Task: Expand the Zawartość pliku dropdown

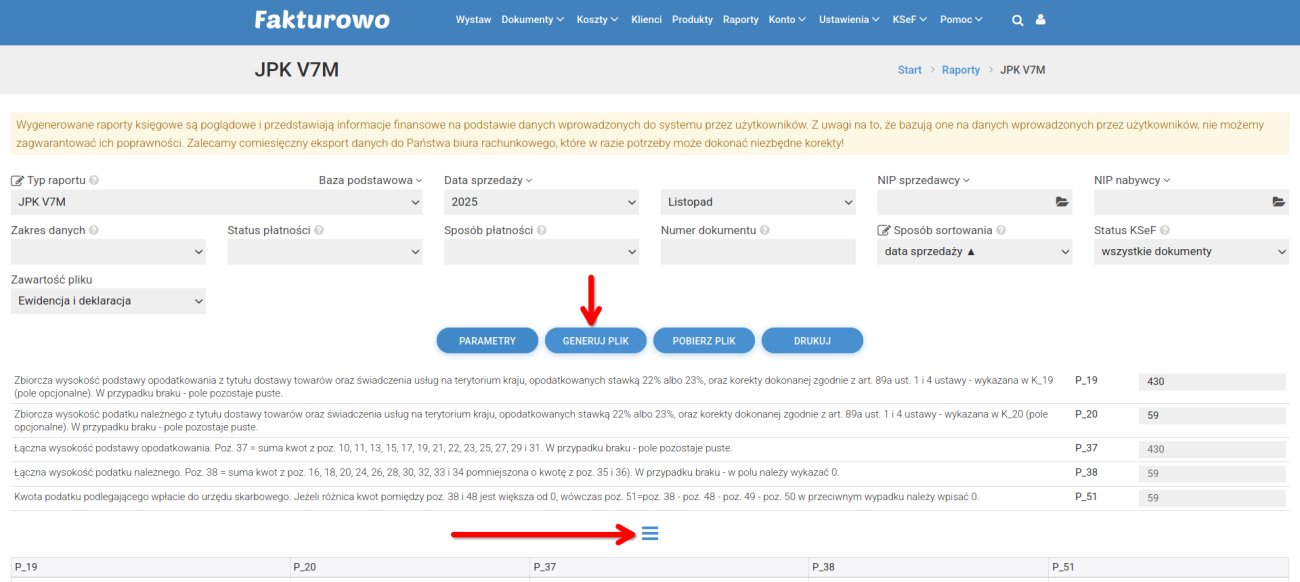Action: (x=108, y=301)
